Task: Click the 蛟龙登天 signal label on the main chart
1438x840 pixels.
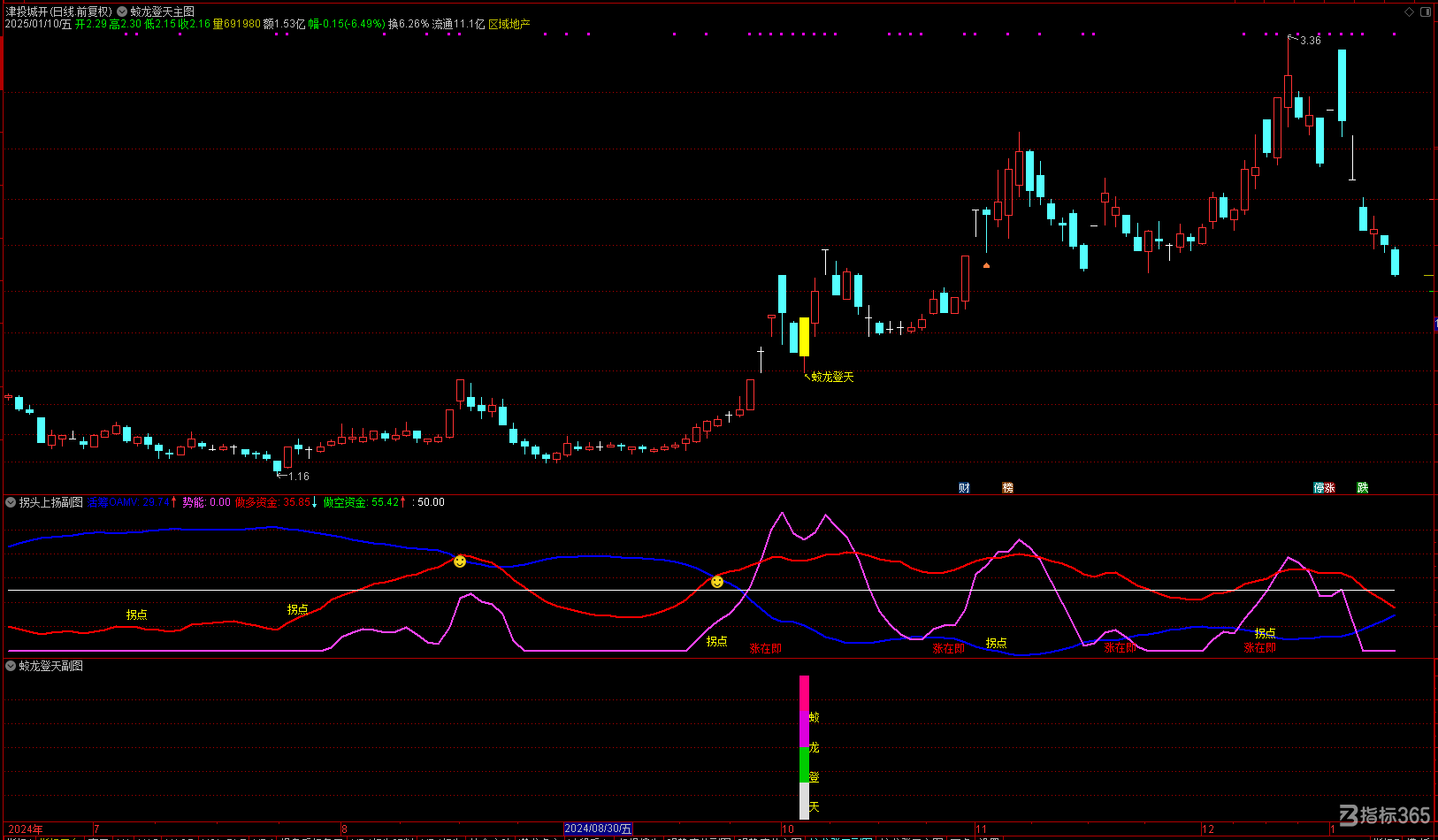Action: 832,378
